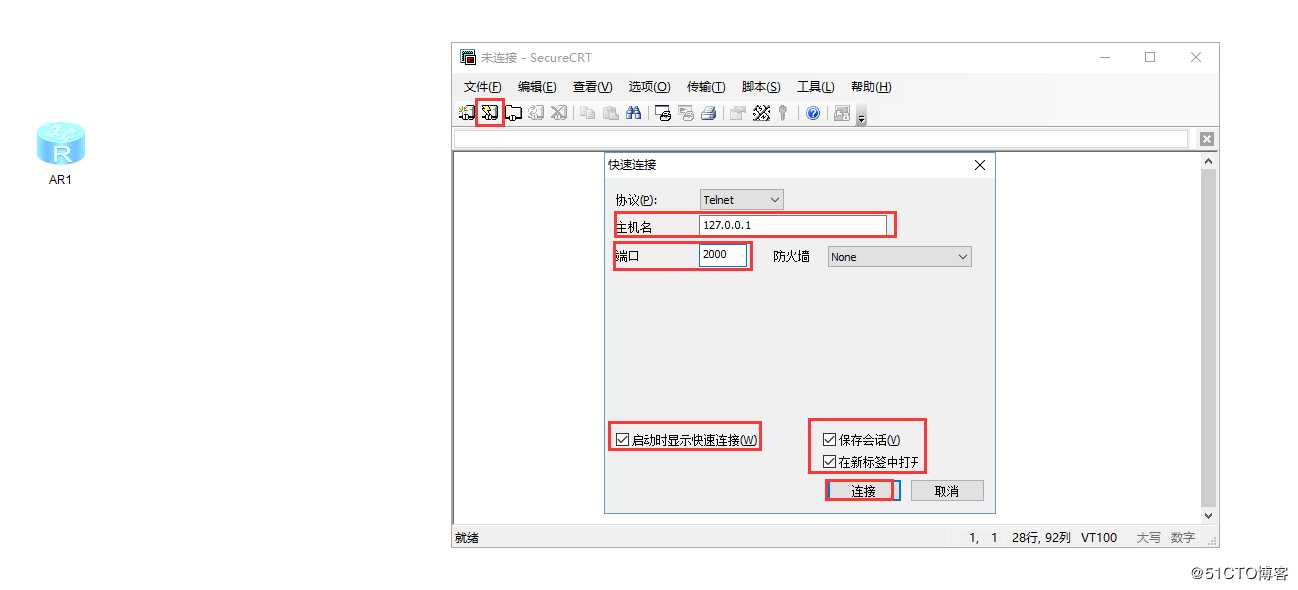Open the 查看(V) menu
Image resolution: width=1298 pixels, height=590 pixels.
point(592,87)
